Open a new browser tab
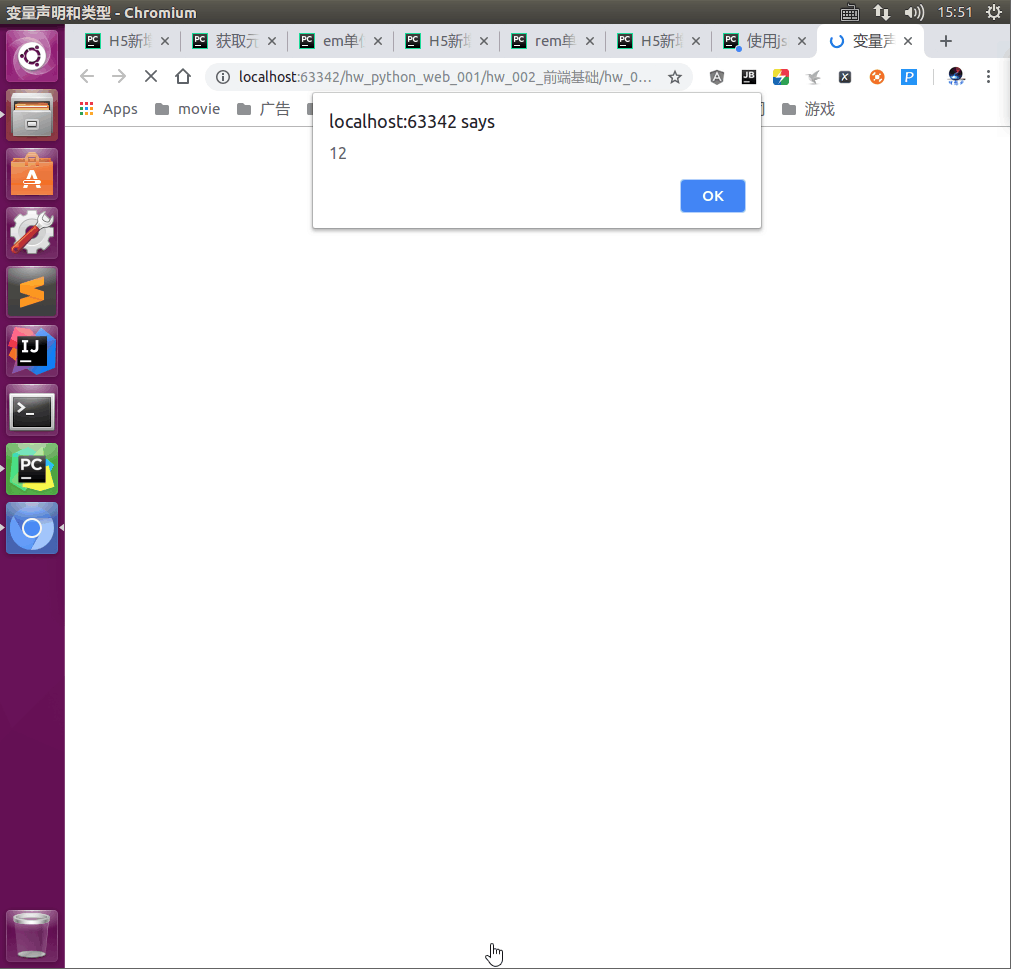1011x969 pixels. pos(946,41)
